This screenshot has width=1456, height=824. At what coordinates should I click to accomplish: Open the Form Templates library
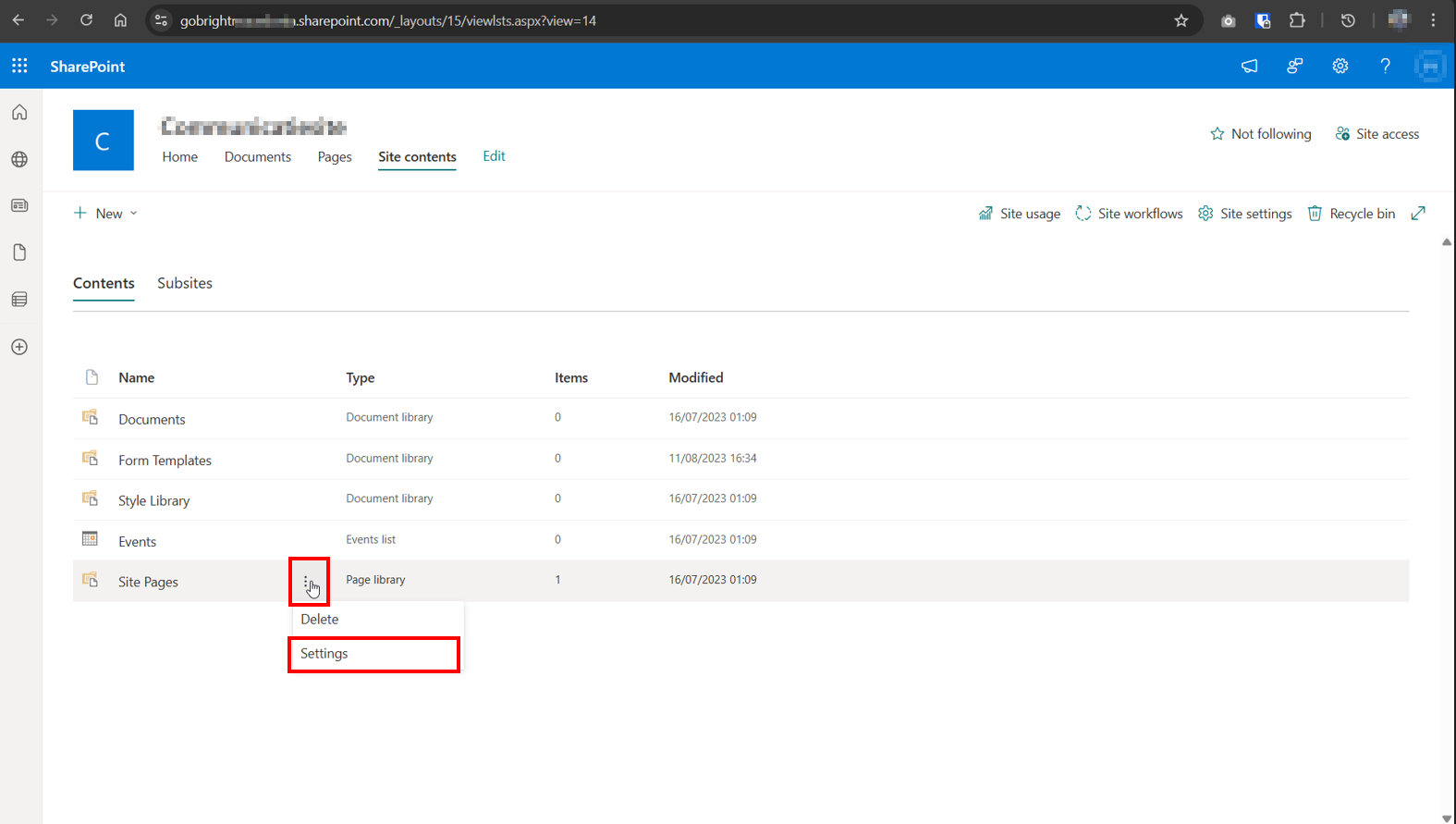tap(165, 461)
